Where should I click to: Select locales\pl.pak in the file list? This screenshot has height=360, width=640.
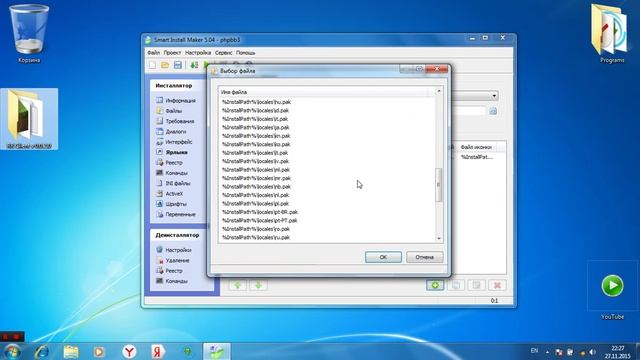[x=255, y=203]
